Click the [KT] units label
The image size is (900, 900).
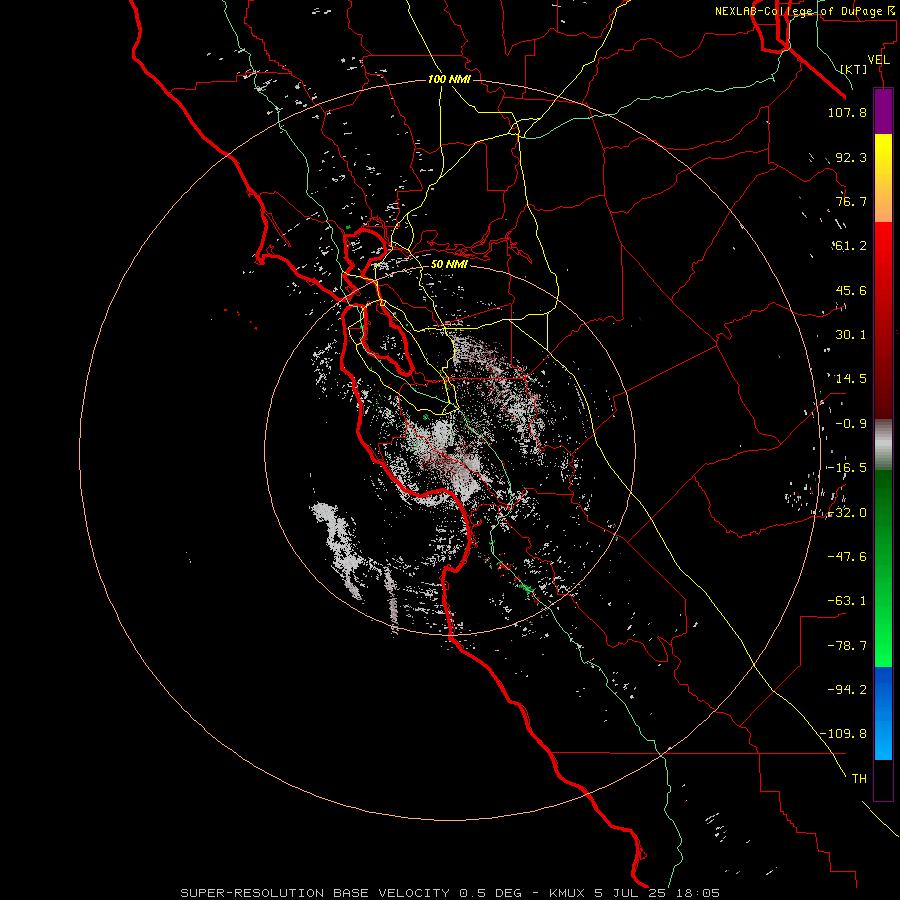[854, 69]
